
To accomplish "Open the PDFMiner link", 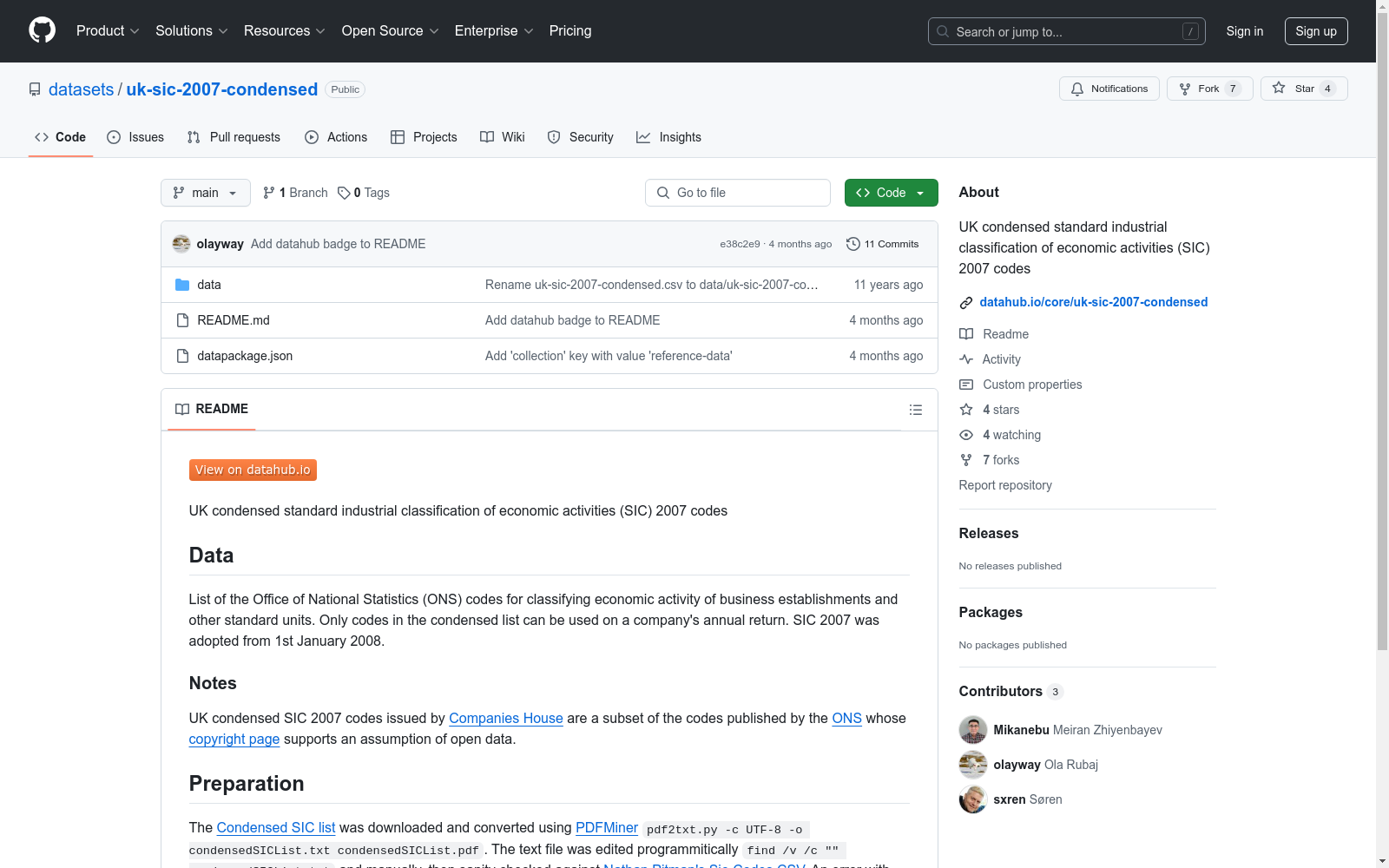I will [607, 828].
